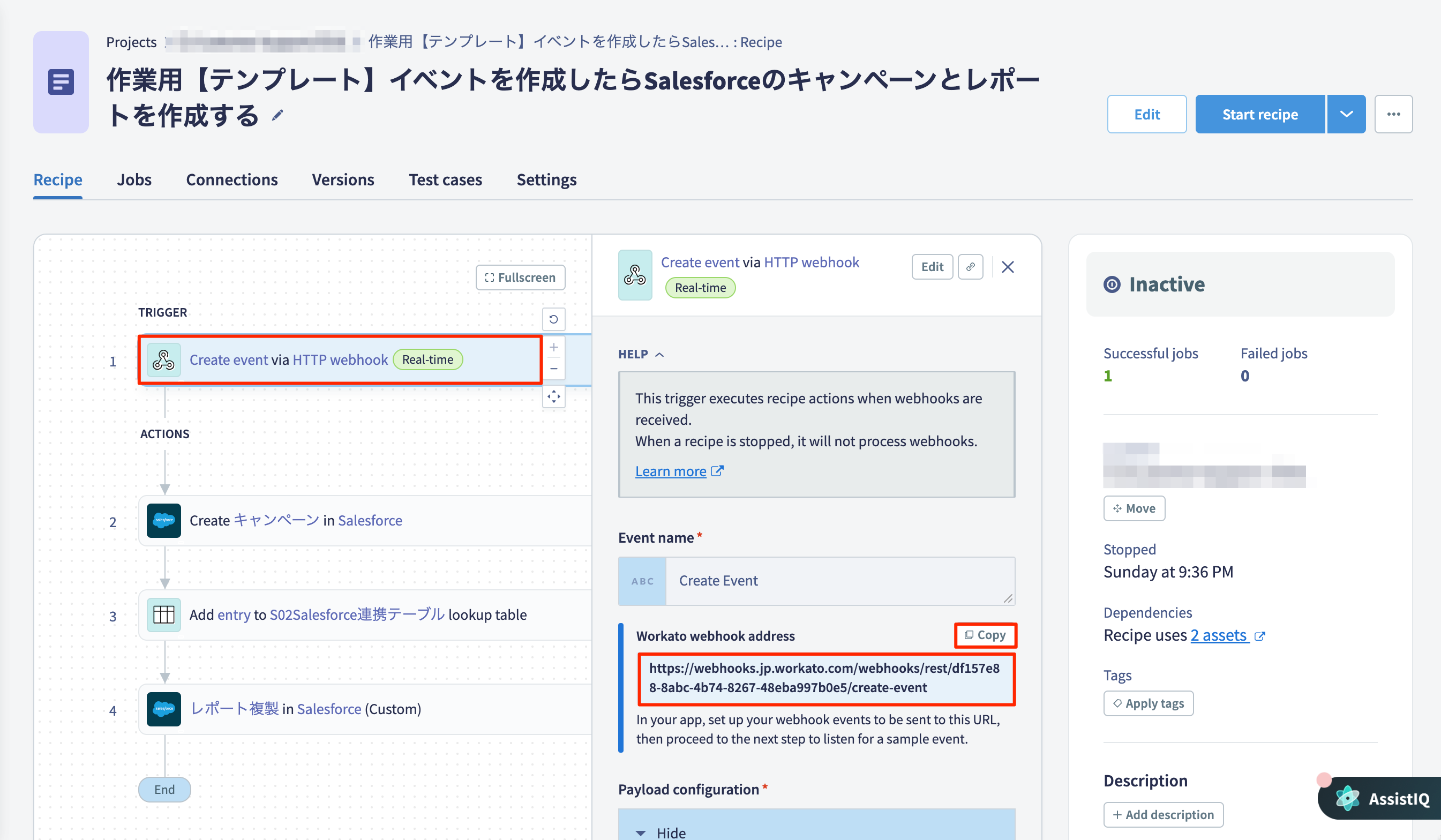Click Create event link in panel header
The width and height of the screenshot is (1441, 840).
click(x=700, y=262)
